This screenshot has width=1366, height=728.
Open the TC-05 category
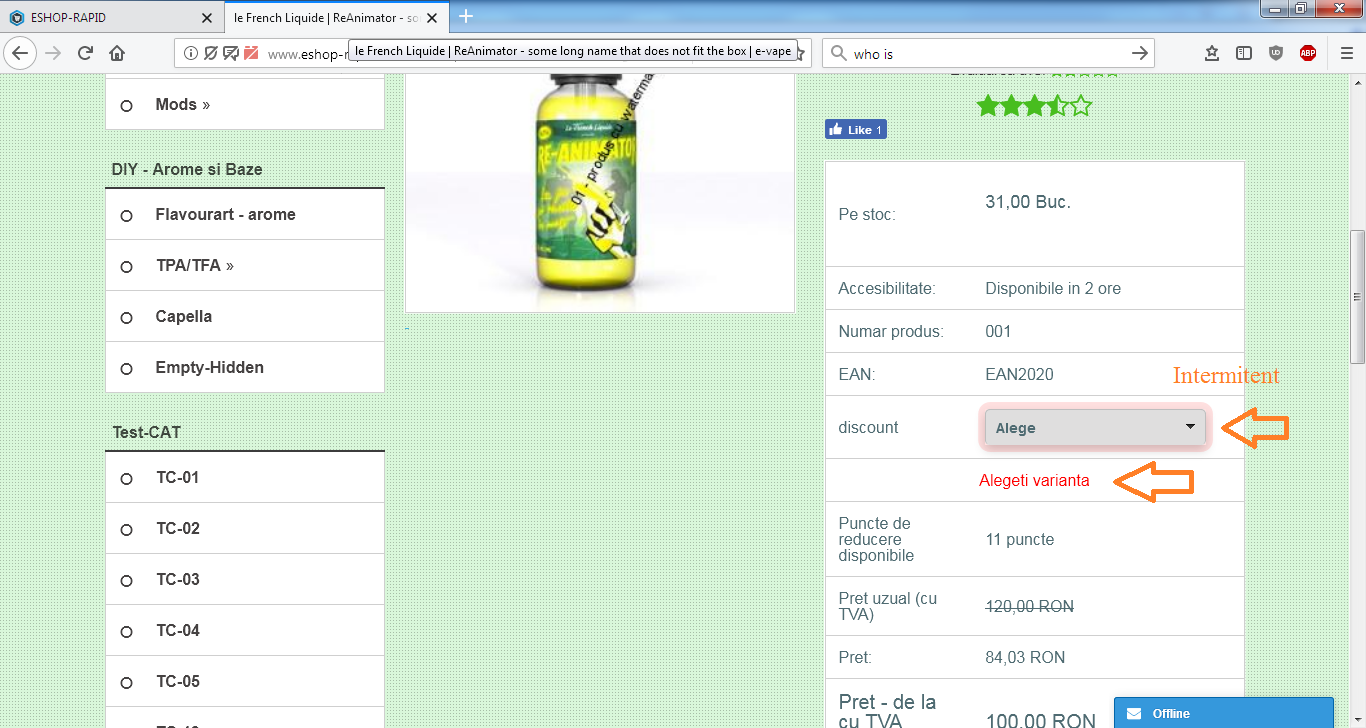178,681
